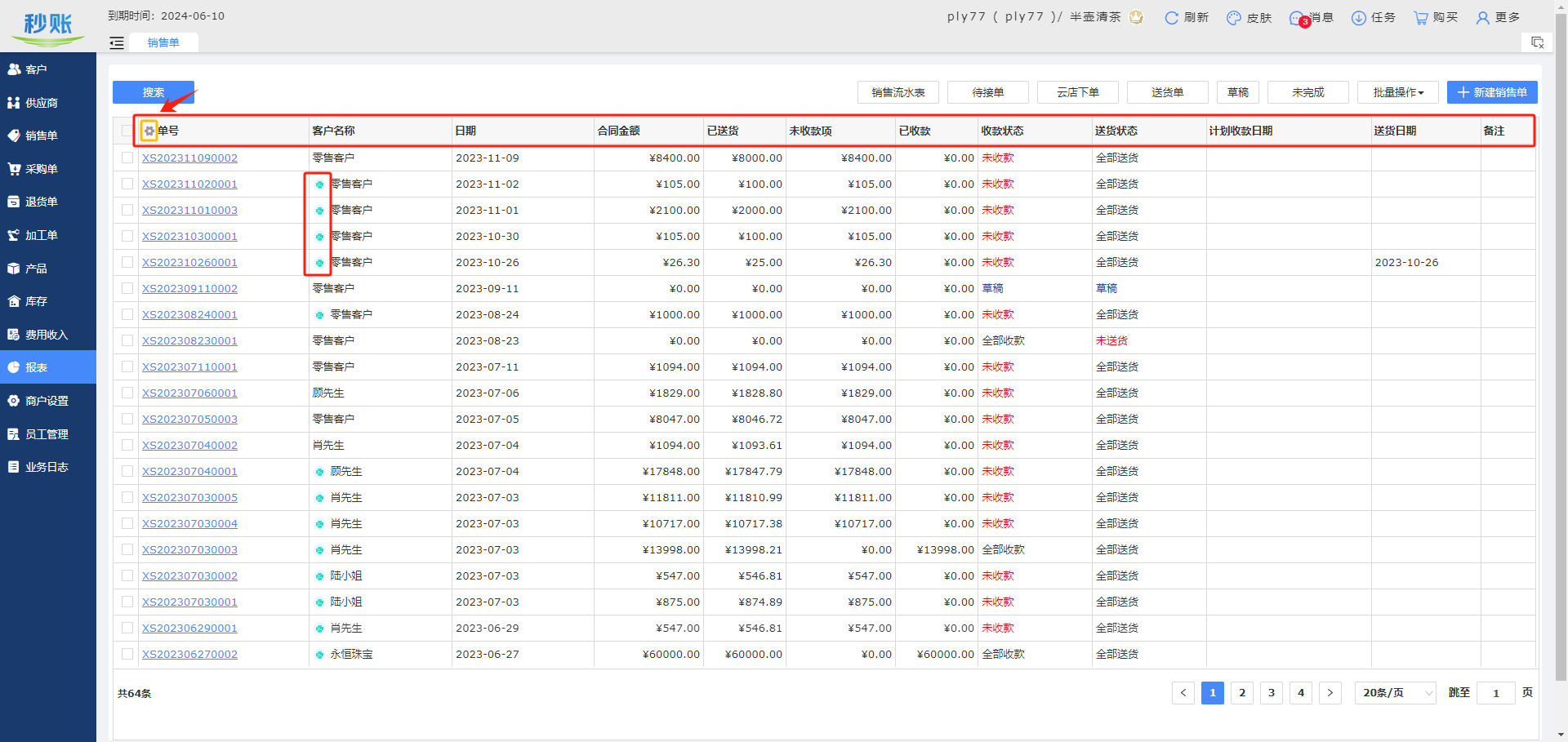Check the row XS202307030005 checkbox
The image size is (1568, 742).
point(127,497)
